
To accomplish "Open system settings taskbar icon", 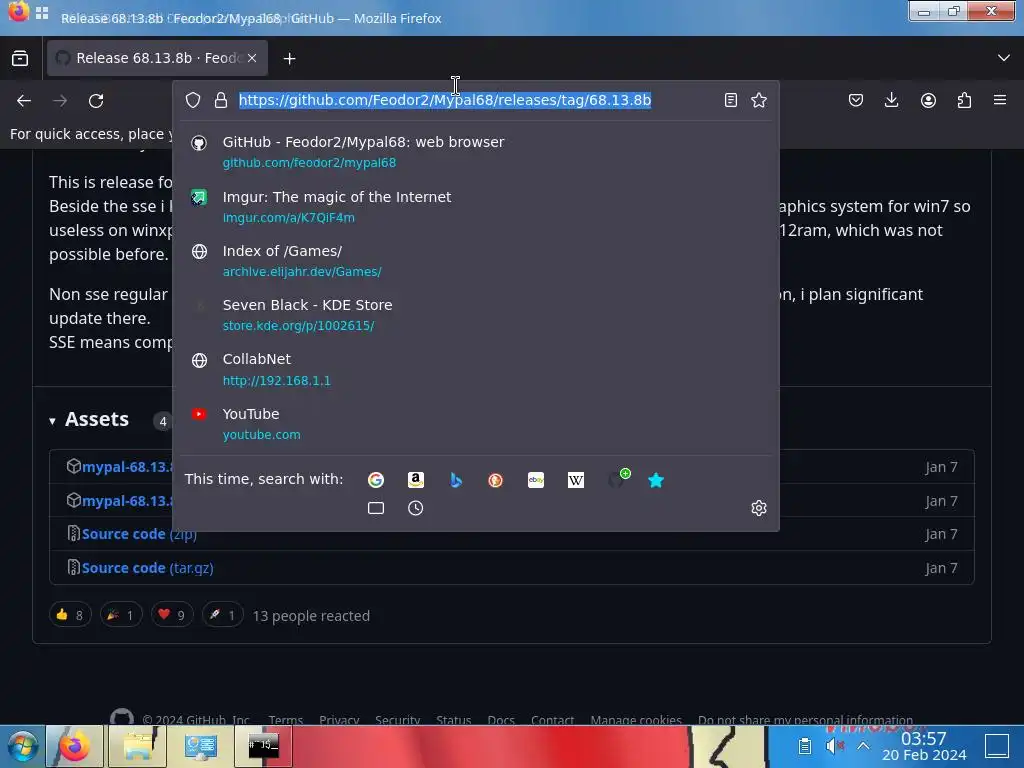I will [200, 746].
